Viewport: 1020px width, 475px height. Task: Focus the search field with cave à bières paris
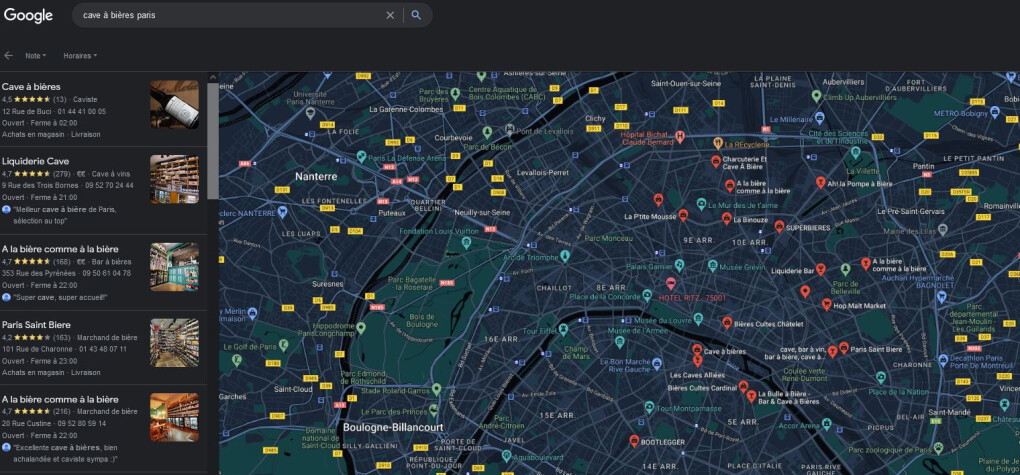[x=231, y=15]
